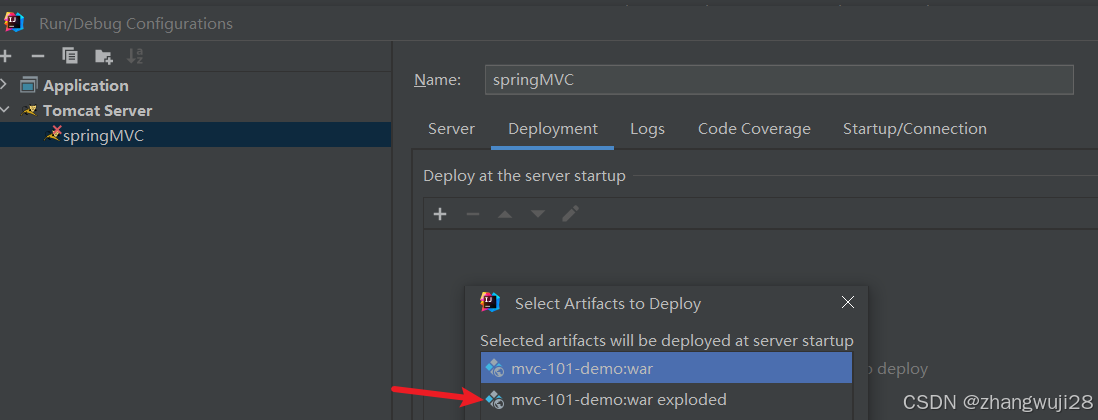This screenshot has height=420, width=1098.
Task: Switch to the Server tab
Action: coord(452,129)
